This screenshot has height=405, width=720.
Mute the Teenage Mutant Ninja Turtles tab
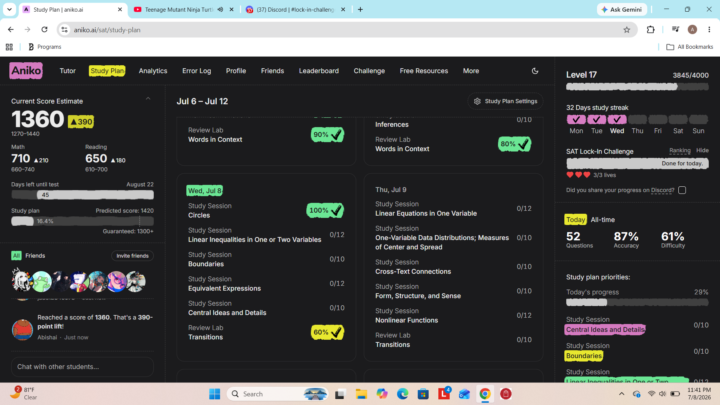tap(220, 9)
